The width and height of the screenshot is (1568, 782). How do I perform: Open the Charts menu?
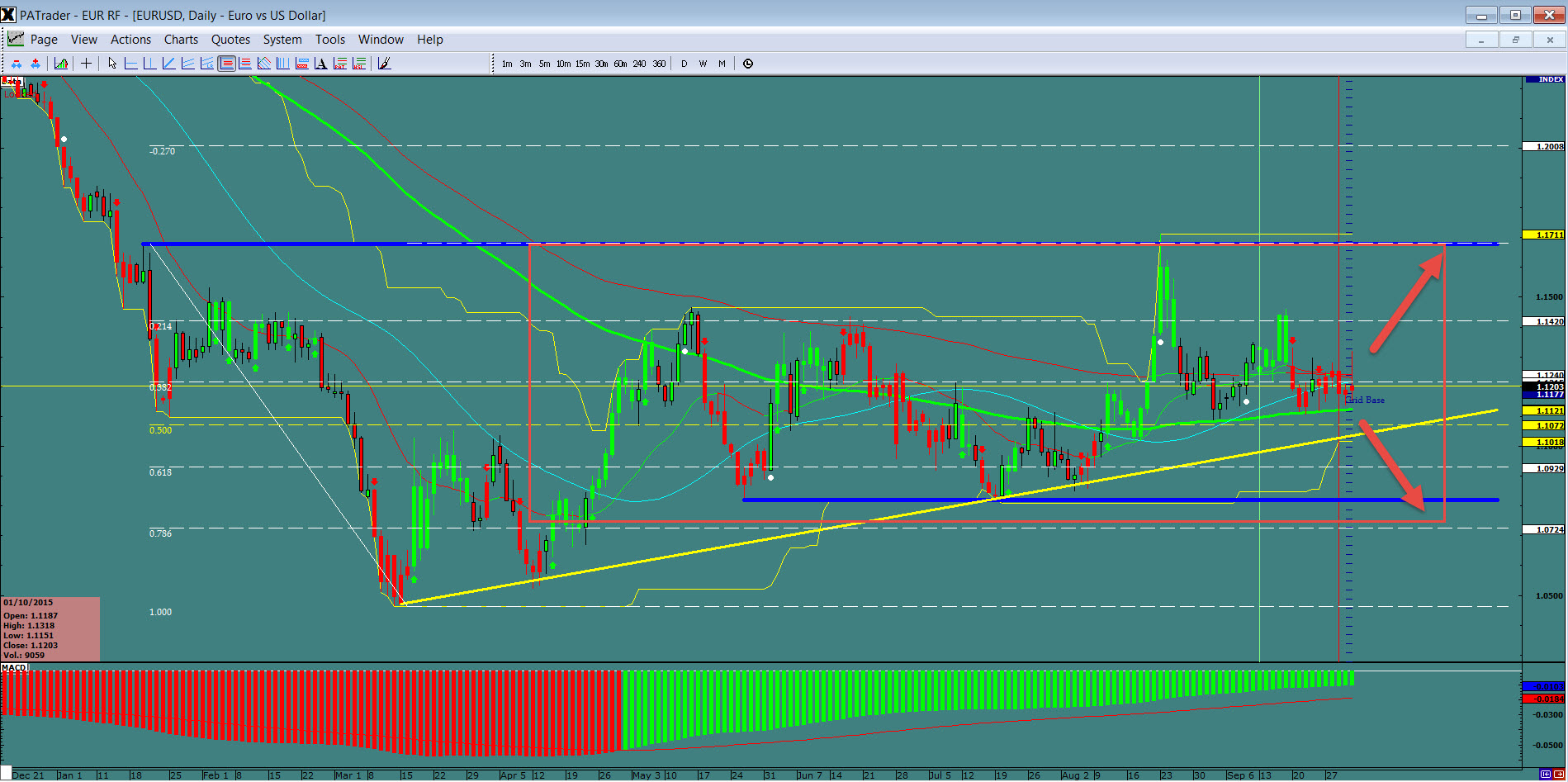pos(181,40)
